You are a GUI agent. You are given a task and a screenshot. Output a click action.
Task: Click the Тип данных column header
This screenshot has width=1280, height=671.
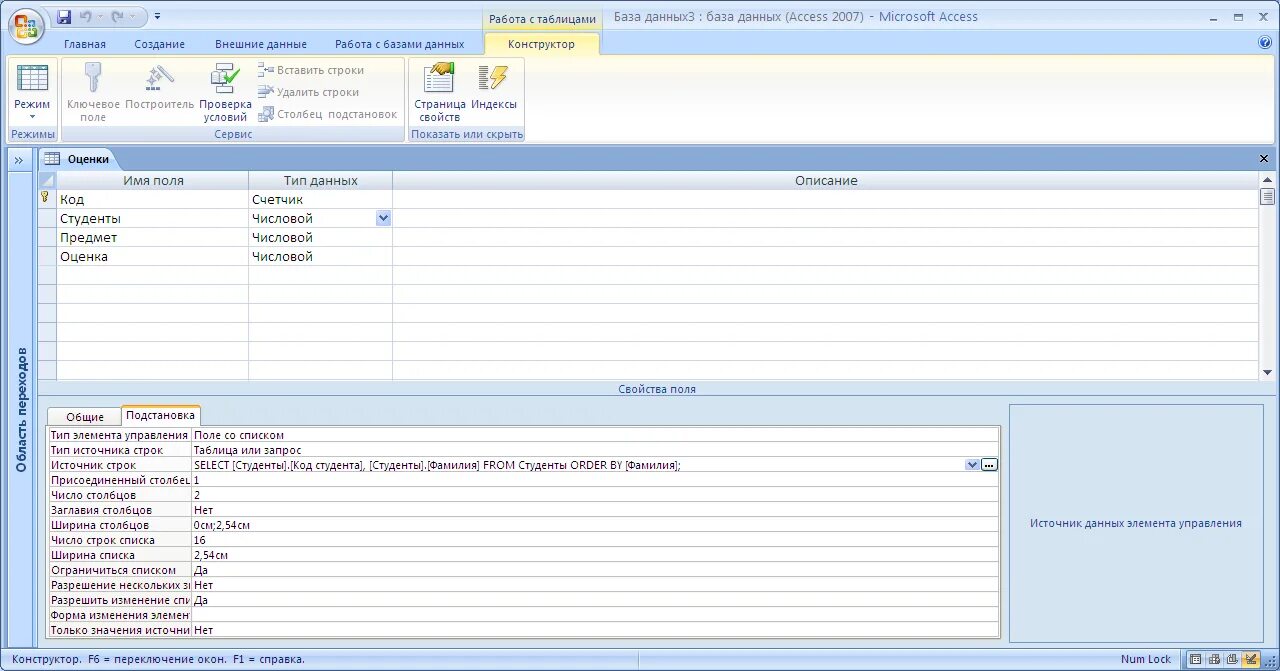[x=320, y=180]
